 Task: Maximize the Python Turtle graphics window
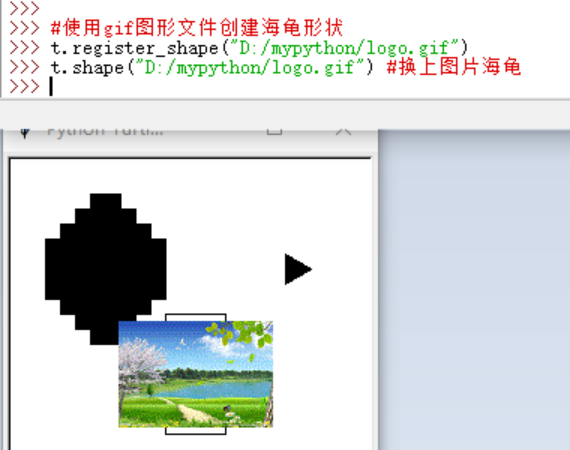point(274,131)
